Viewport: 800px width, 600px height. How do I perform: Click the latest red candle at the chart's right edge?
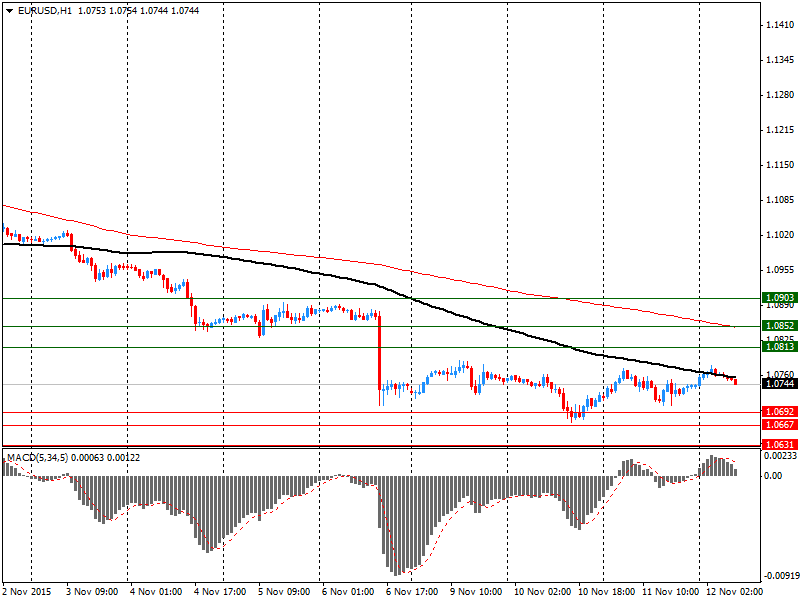[x=735, y=382]
